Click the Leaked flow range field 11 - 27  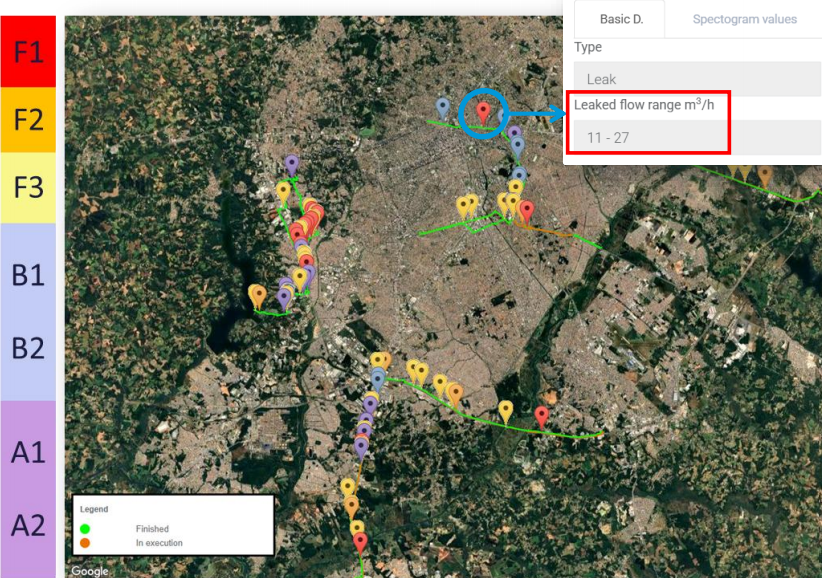(x=648, y=137)
